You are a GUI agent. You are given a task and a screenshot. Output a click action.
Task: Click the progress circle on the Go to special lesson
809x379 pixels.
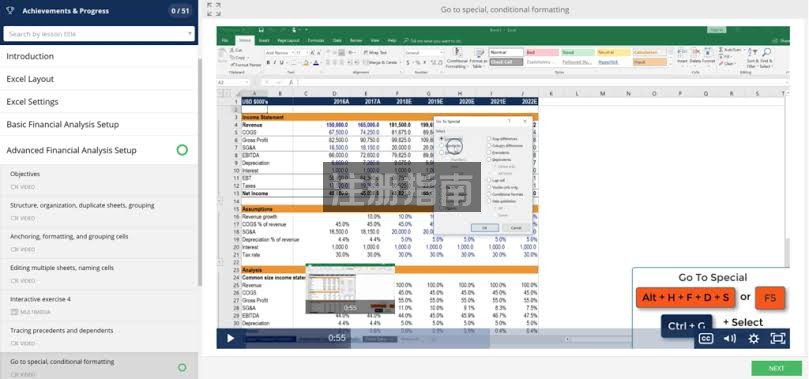[x=182, y=367]
